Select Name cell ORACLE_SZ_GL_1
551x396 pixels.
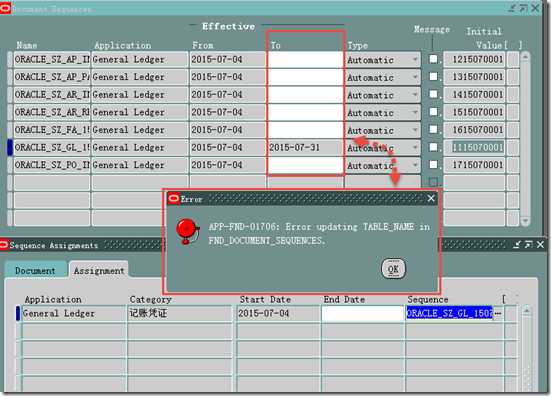pyautogui.click(x=52, y=147)
